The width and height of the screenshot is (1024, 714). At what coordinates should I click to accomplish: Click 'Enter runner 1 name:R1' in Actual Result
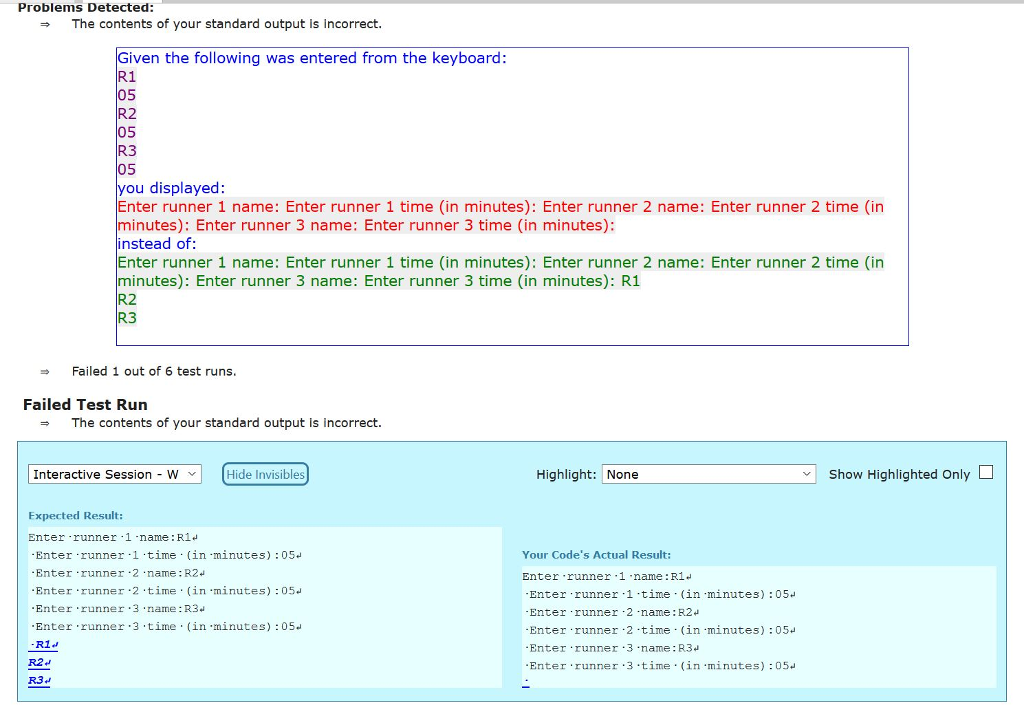coord(607,577)
